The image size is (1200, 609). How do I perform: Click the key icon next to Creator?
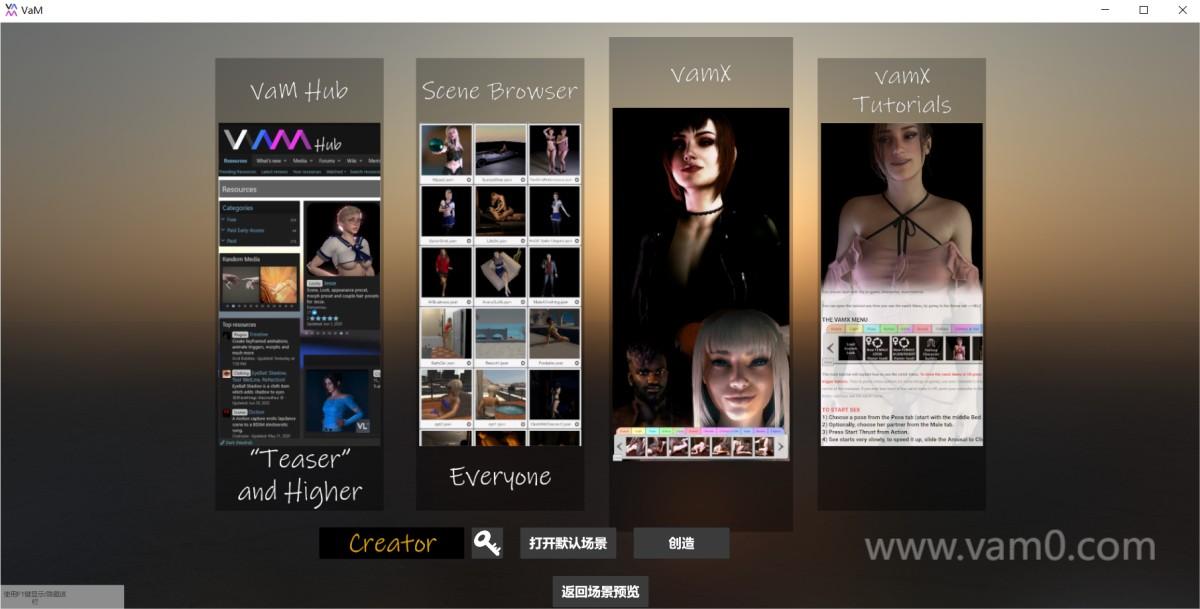coord(487,543)
